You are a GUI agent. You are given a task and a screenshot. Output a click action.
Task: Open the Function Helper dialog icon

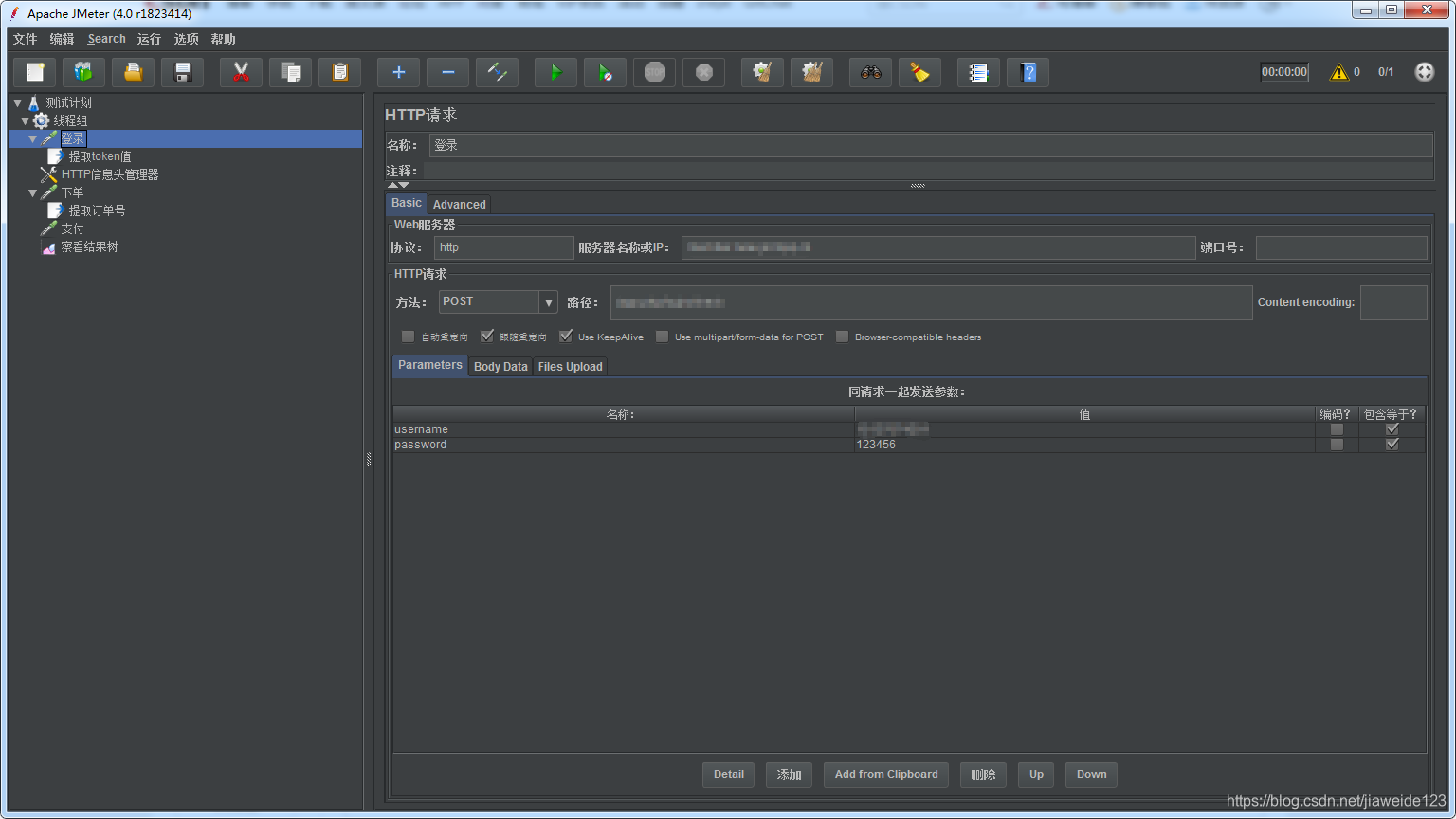979,72
